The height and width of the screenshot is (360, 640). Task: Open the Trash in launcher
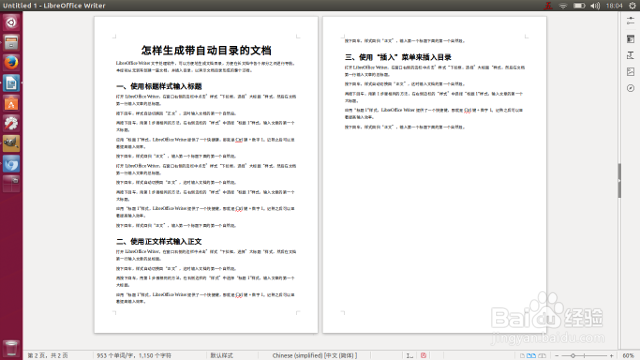[11, 348]
